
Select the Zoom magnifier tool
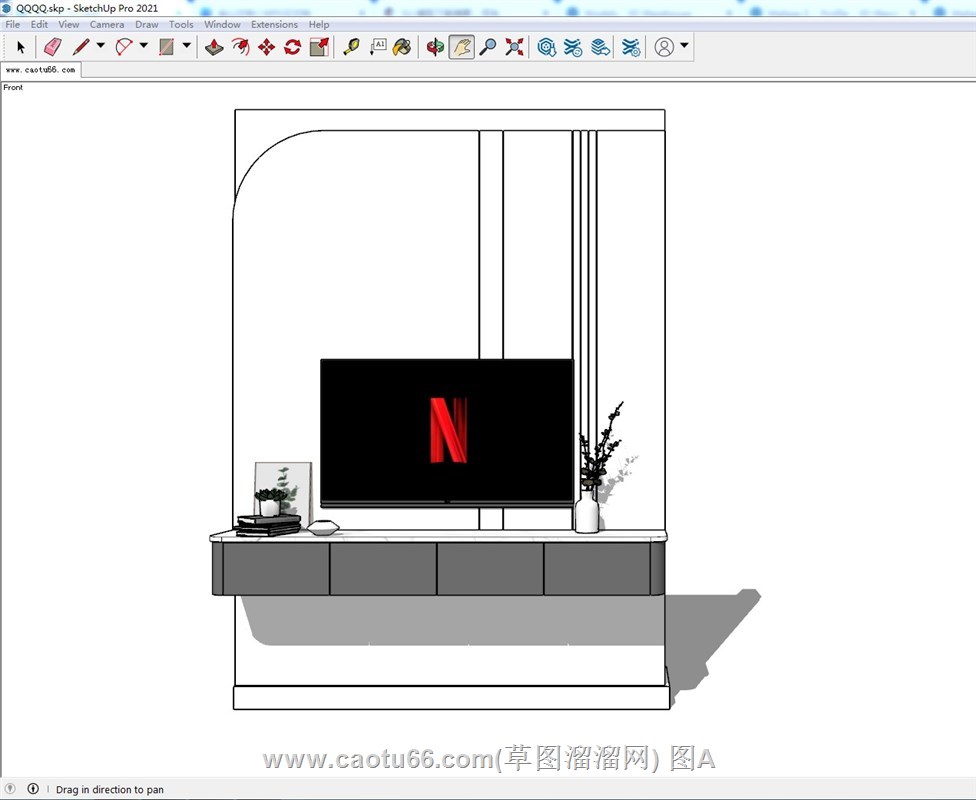488,47
